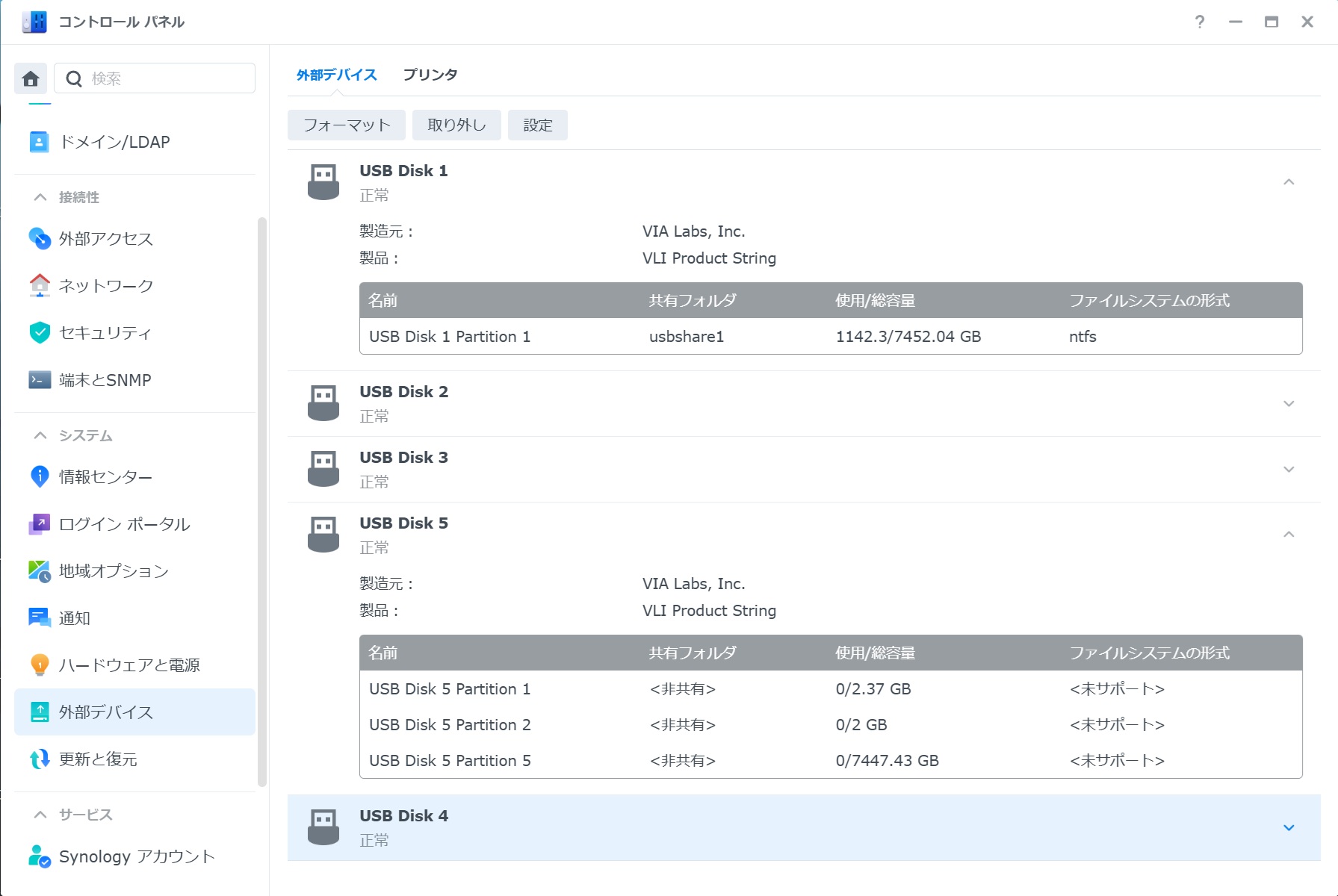Open セキュリティ shield icon
The image size is (1338, 896).
pos(39,332)
